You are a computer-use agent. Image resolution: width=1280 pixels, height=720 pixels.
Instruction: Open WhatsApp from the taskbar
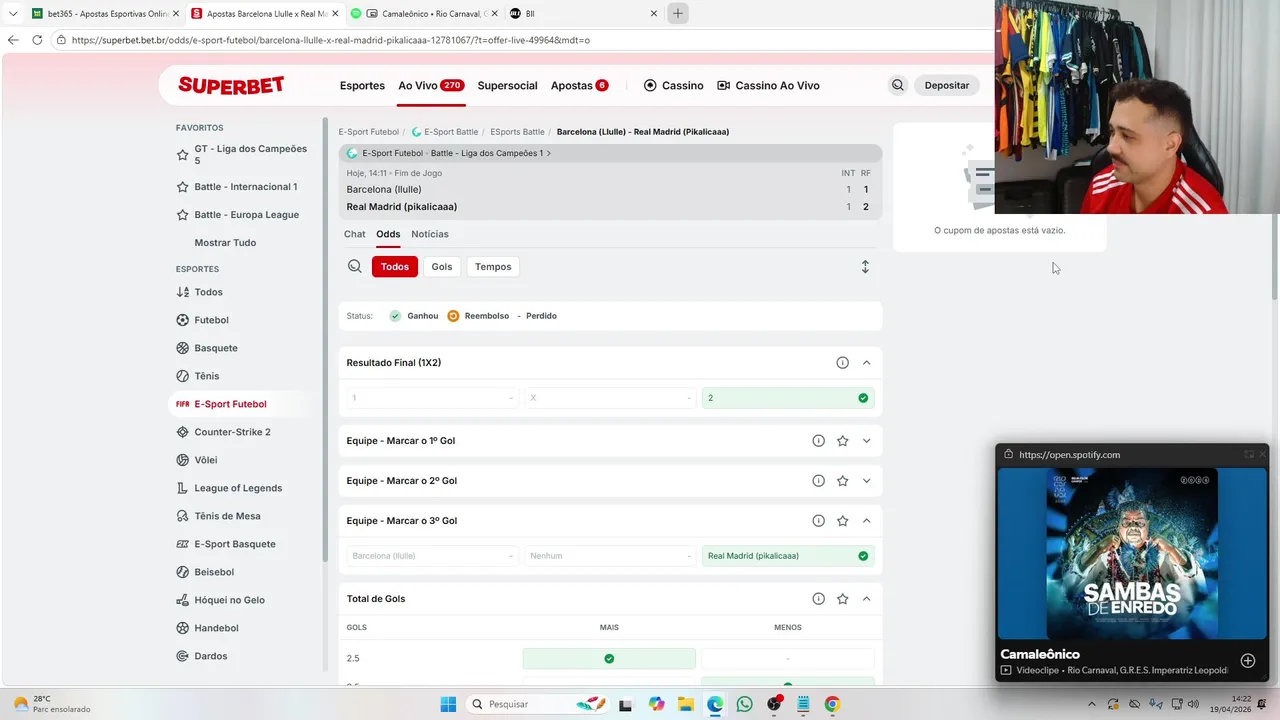(744, 704)
